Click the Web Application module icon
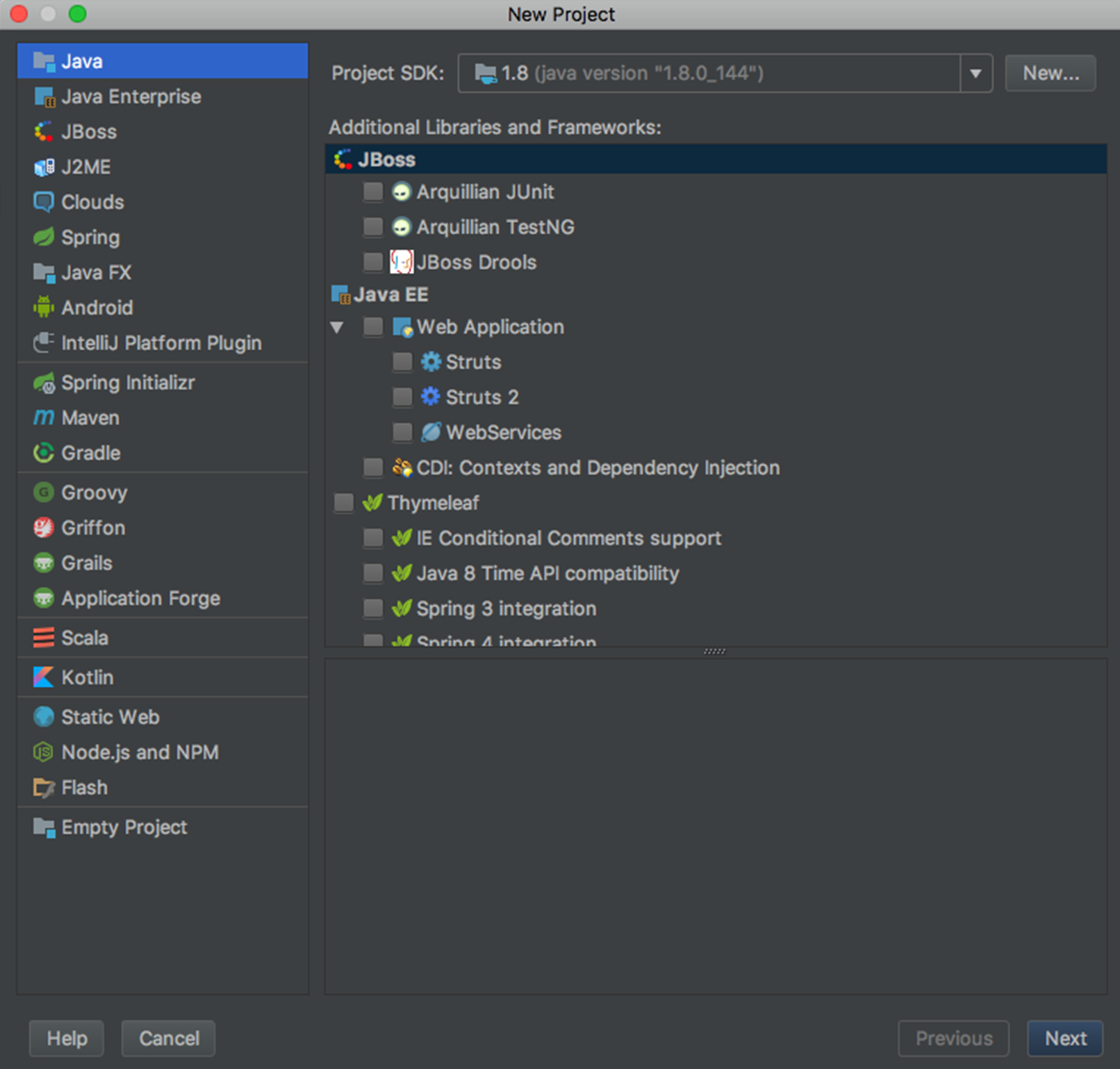The height and width of the screenshot is (1069, 1120). [403, 327]
